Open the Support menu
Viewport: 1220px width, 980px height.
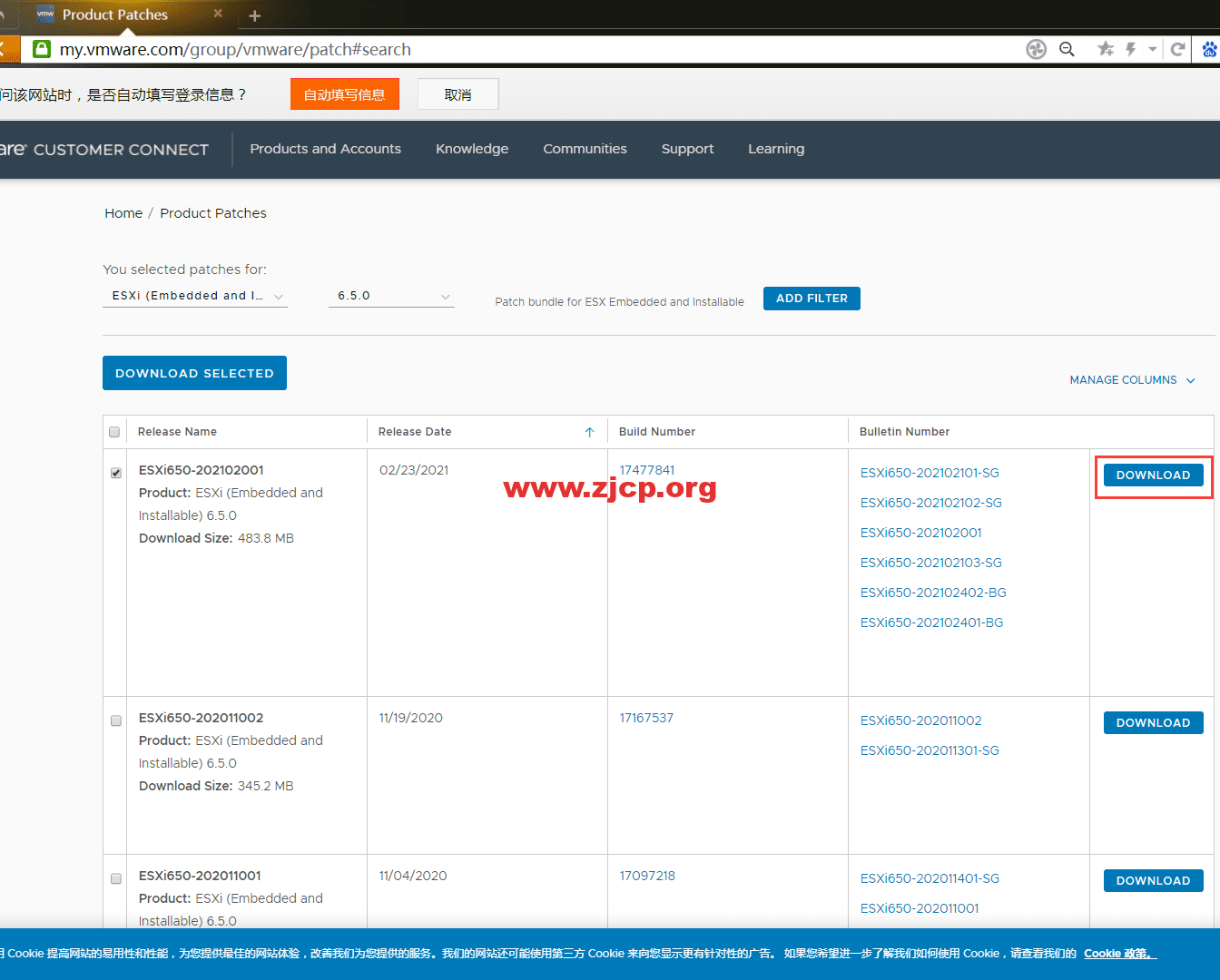coord(688,149)
